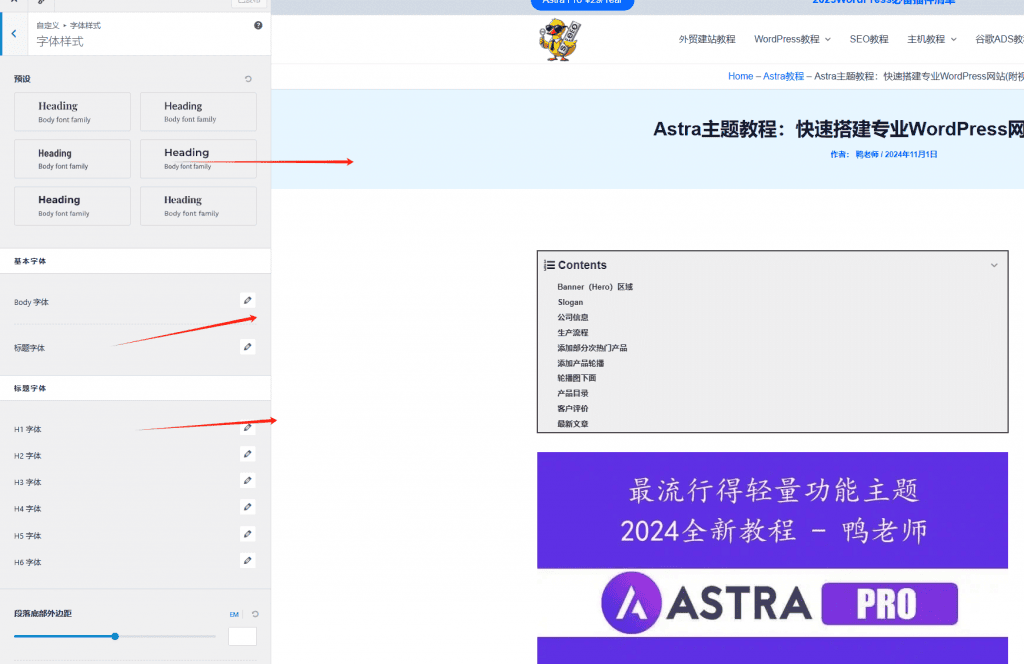The image size is (1024, 664).
Task: Click the duck site logo
Action: click(x=559, y=40)
